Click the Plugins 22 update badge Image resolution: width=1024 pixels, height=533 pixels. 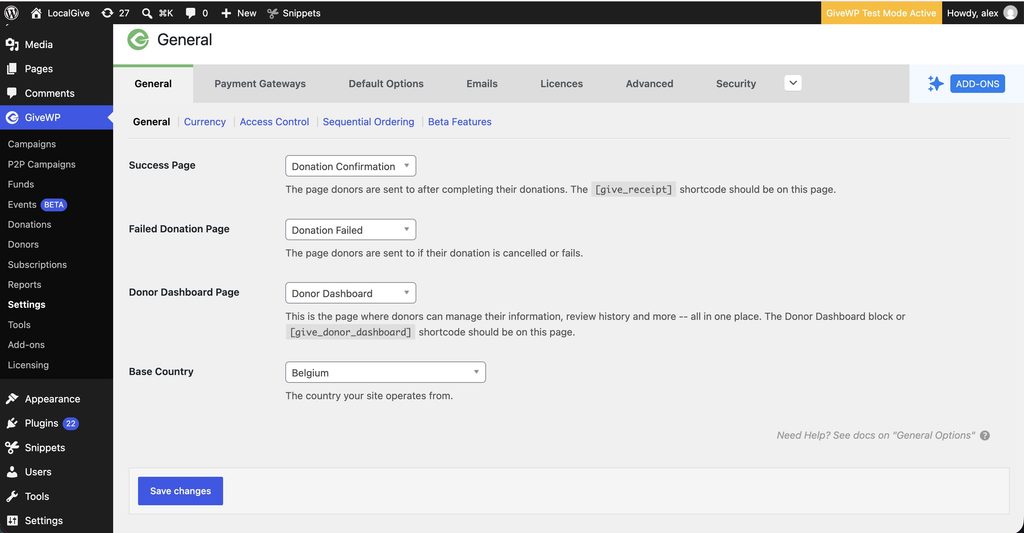(x=71, y=423)
